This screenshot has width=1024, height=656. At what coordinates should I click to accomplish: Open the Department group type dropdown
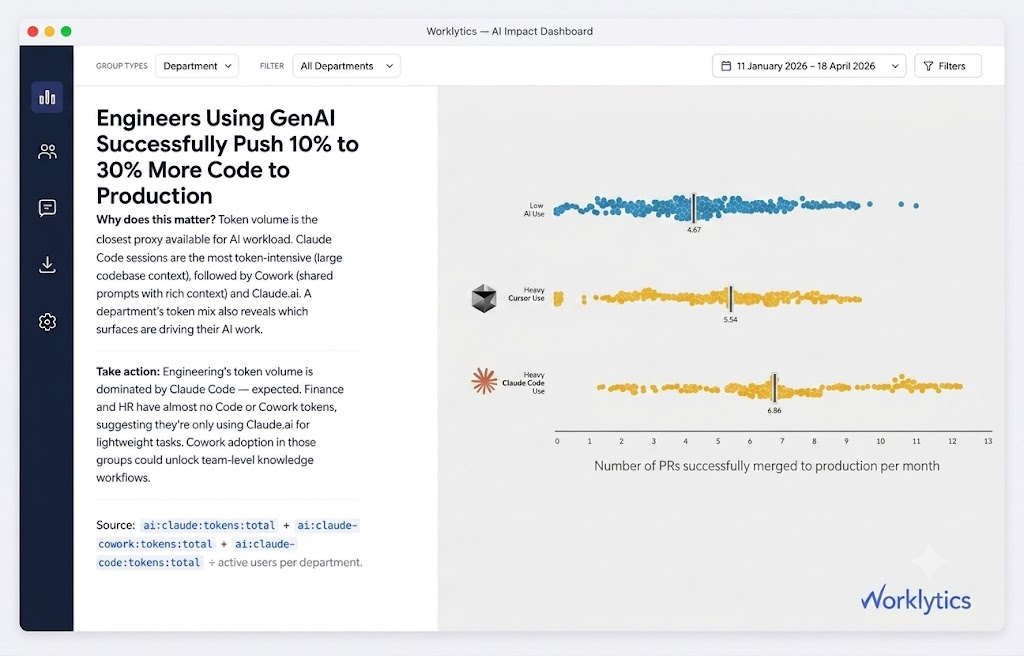point(197,66)
